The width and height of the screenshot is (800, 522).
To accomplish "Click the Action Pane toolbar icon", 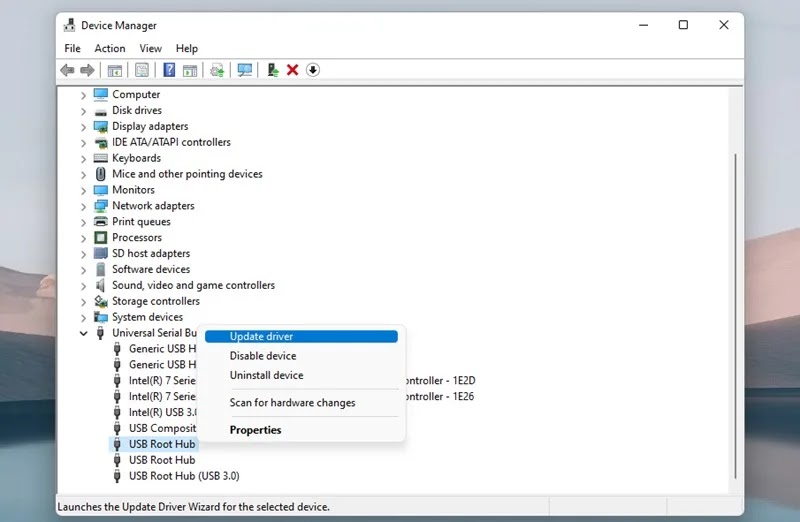I will tap(190, 70).
